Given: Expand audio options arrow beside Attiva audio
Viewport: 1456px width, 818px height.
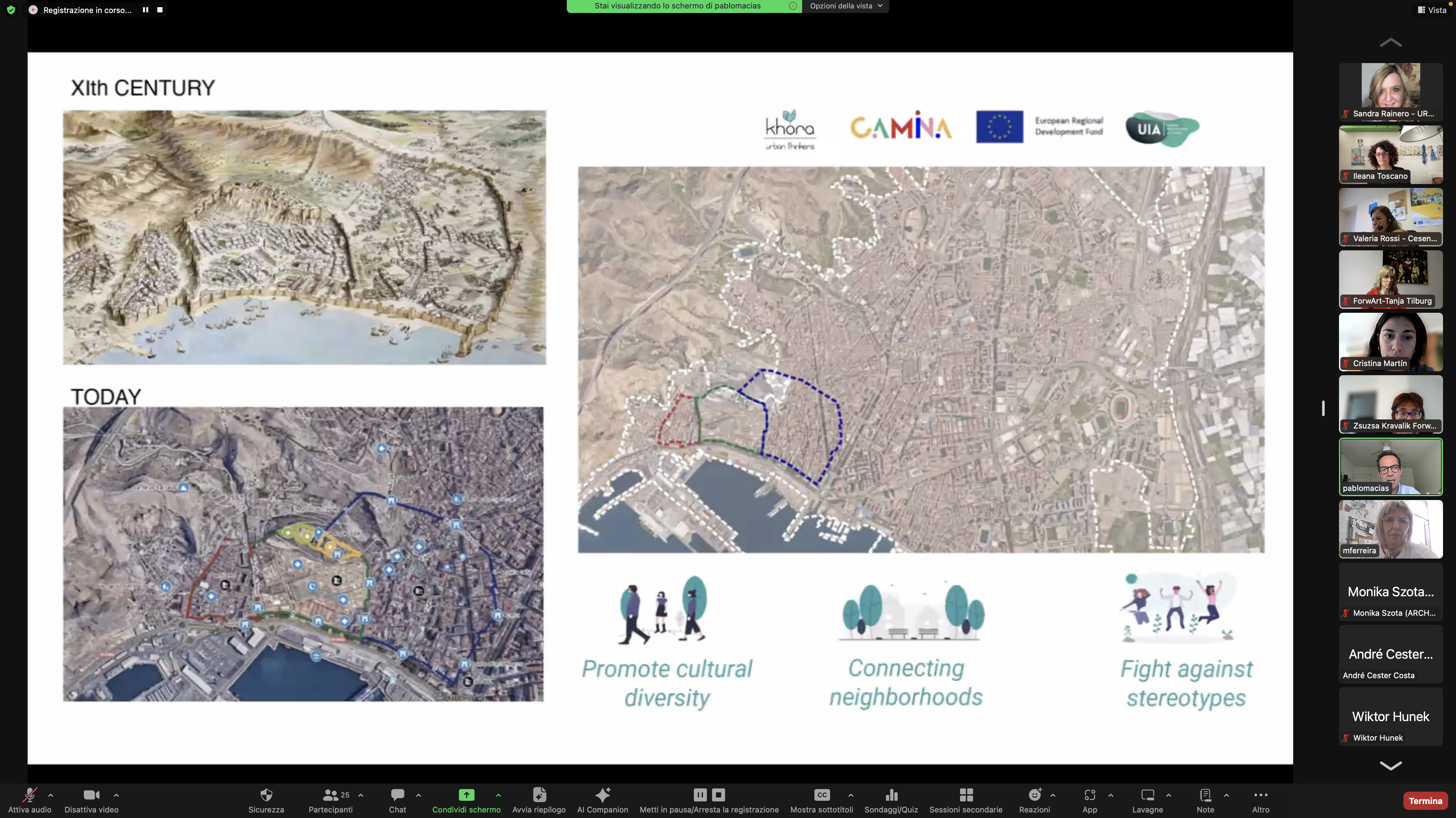Looking at the screenshot, I should [x=51, y=795].
